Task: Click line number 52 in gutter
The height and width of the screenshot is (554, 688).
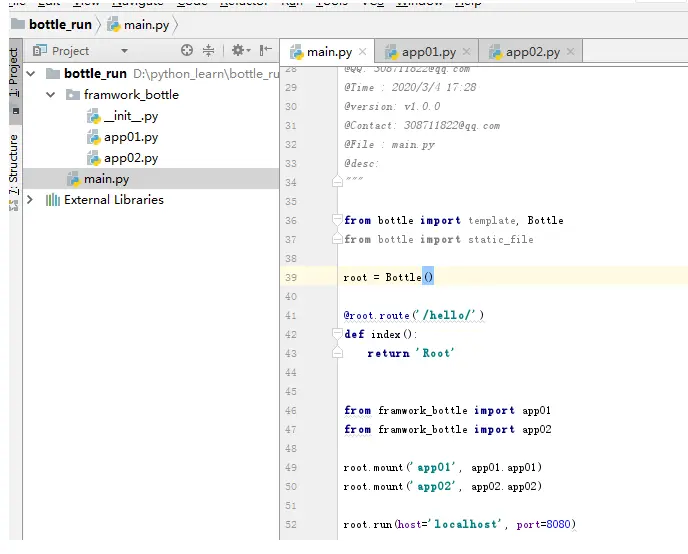Action: point(291,524)
